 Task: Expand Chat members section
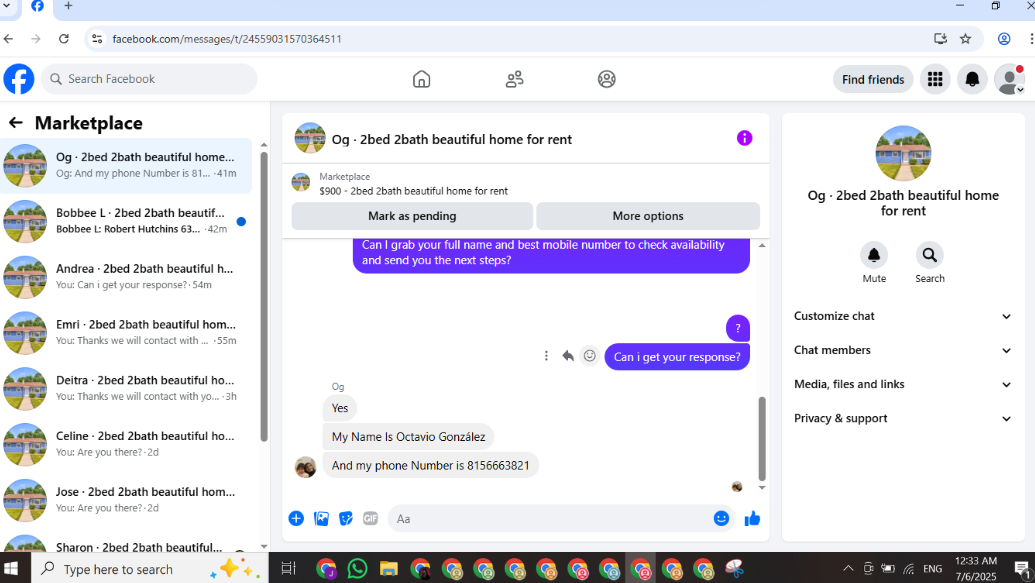pos(902,350)
